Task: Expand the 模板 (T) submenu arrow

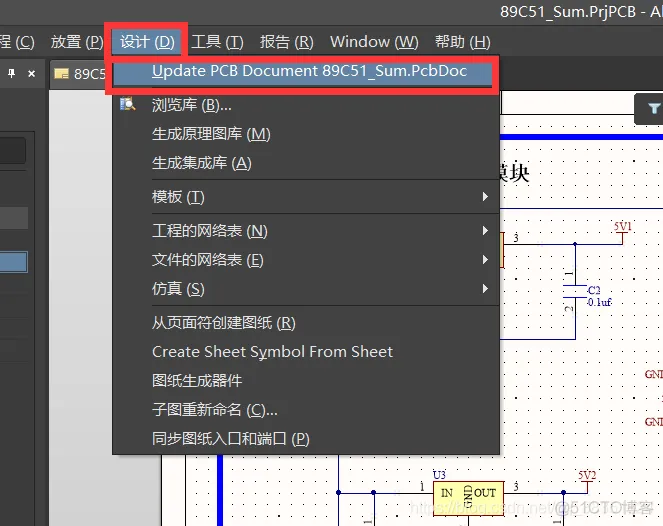Action: pyautogui.click(x=485, y=197)
